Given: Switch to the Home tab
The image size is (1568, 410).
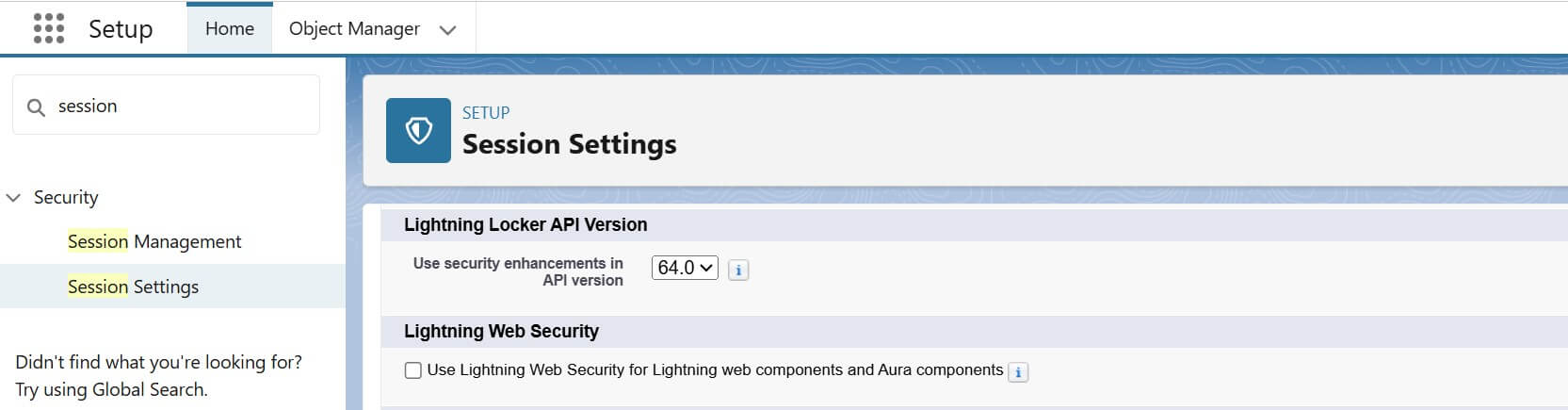Looking at the screenshot, I should pos(230,28).
